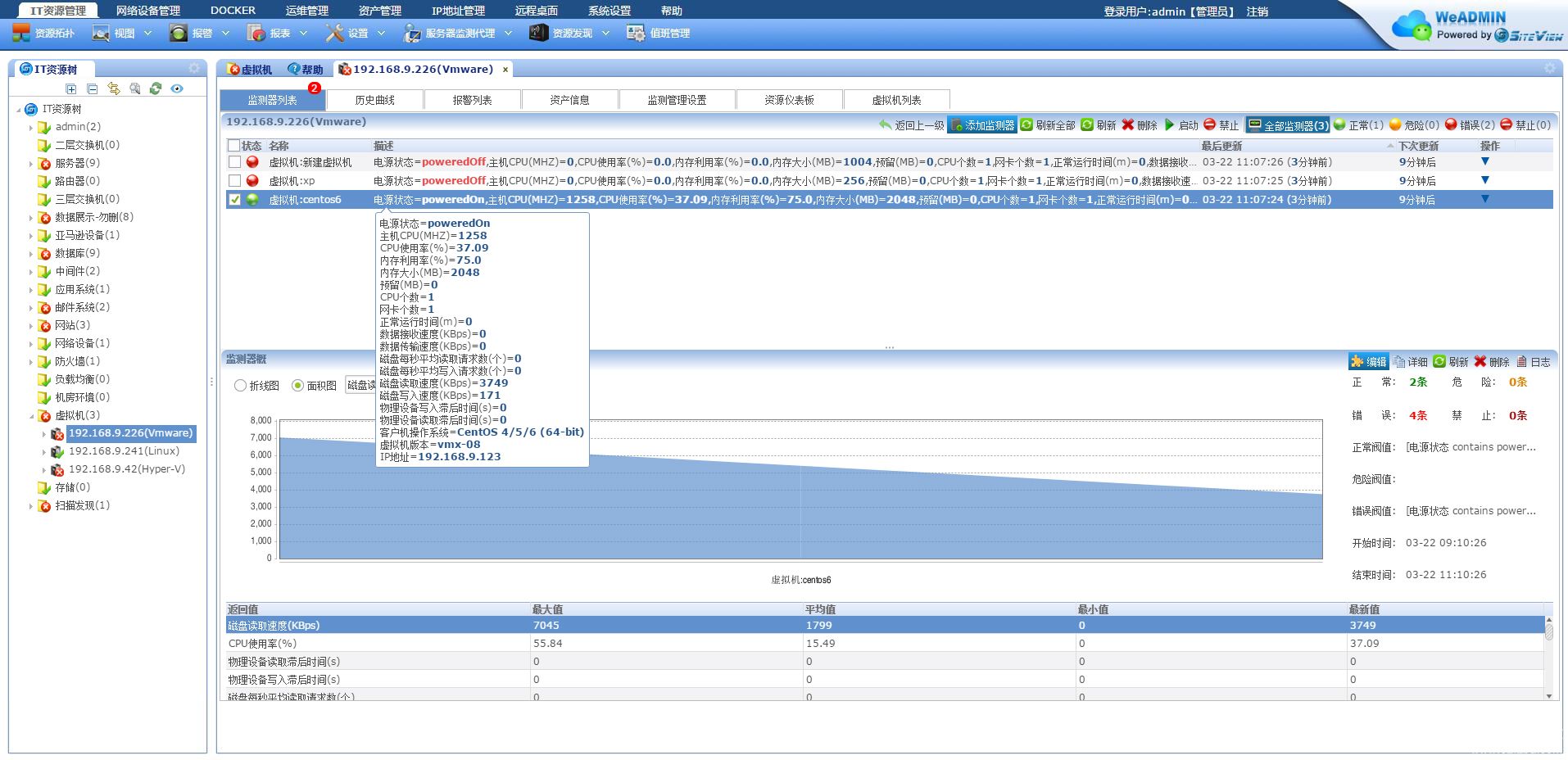The image size is (1568, 760).
Task: Sort by the 最后更新 column header
Action: click(1221, 146)
